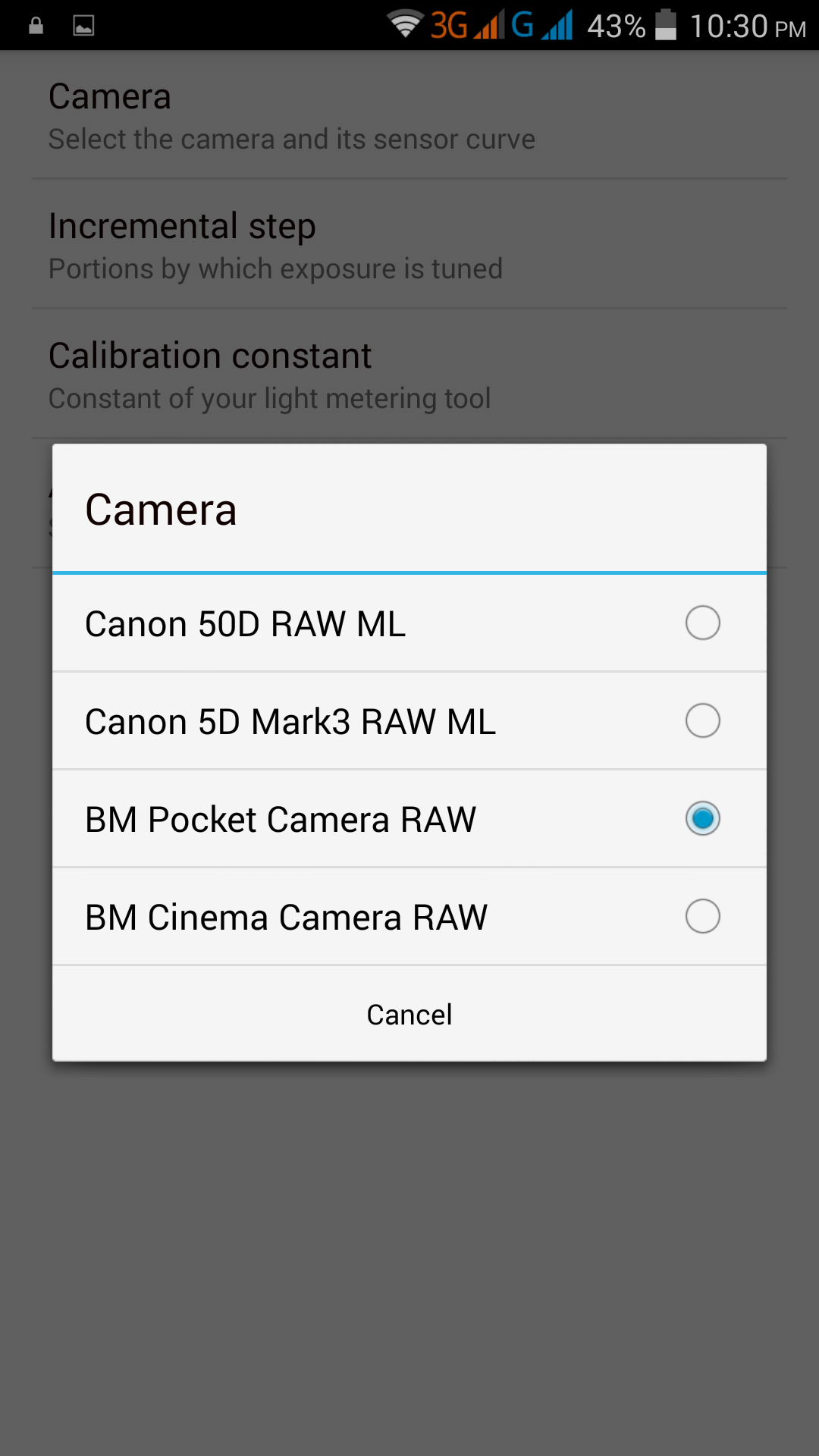
Task: Pick the BM Cinema Camera RAW option label
Action: (x=286, y=918)
